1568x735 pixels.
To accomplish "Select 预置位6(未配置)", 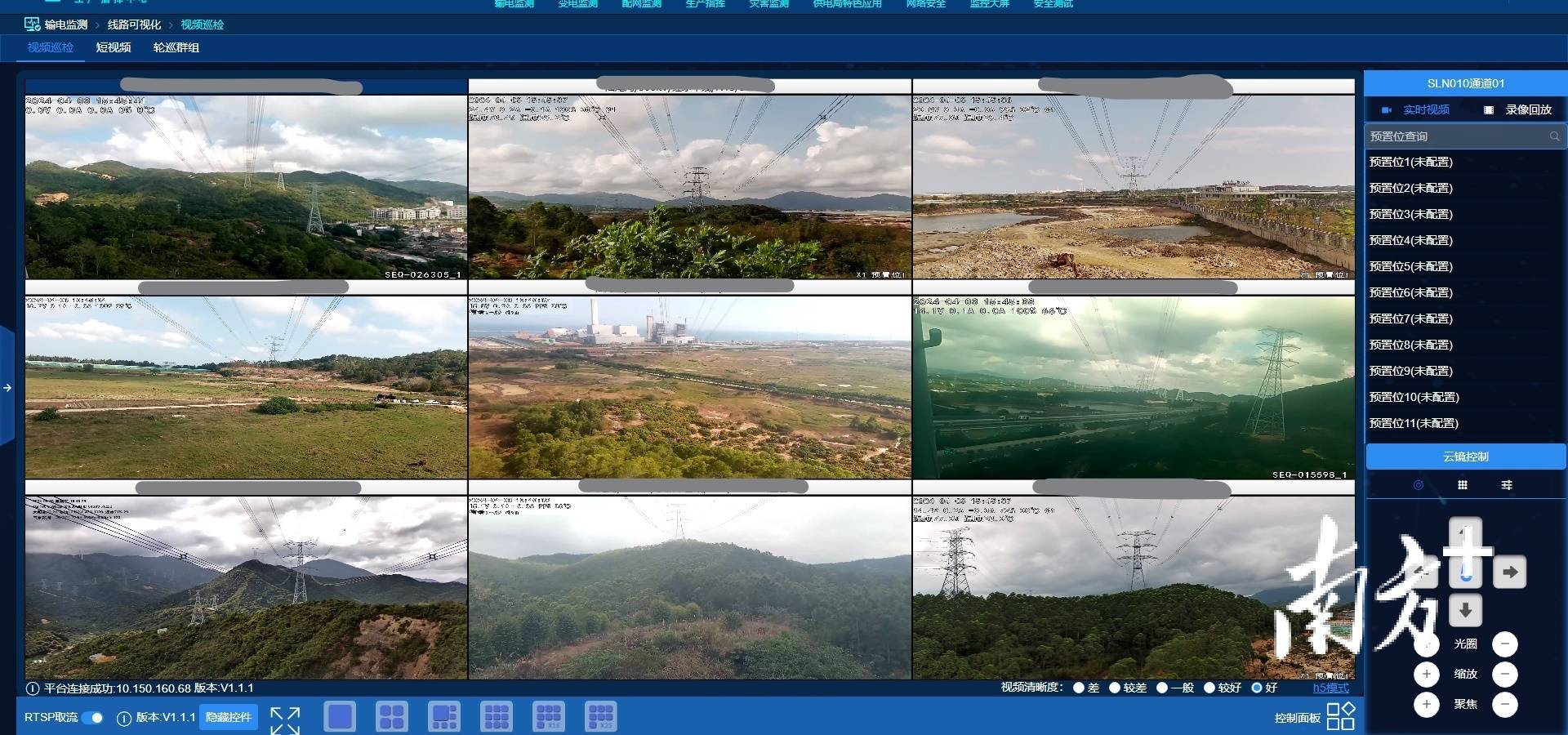I will pyautogui.click(x=1411, y=292).
